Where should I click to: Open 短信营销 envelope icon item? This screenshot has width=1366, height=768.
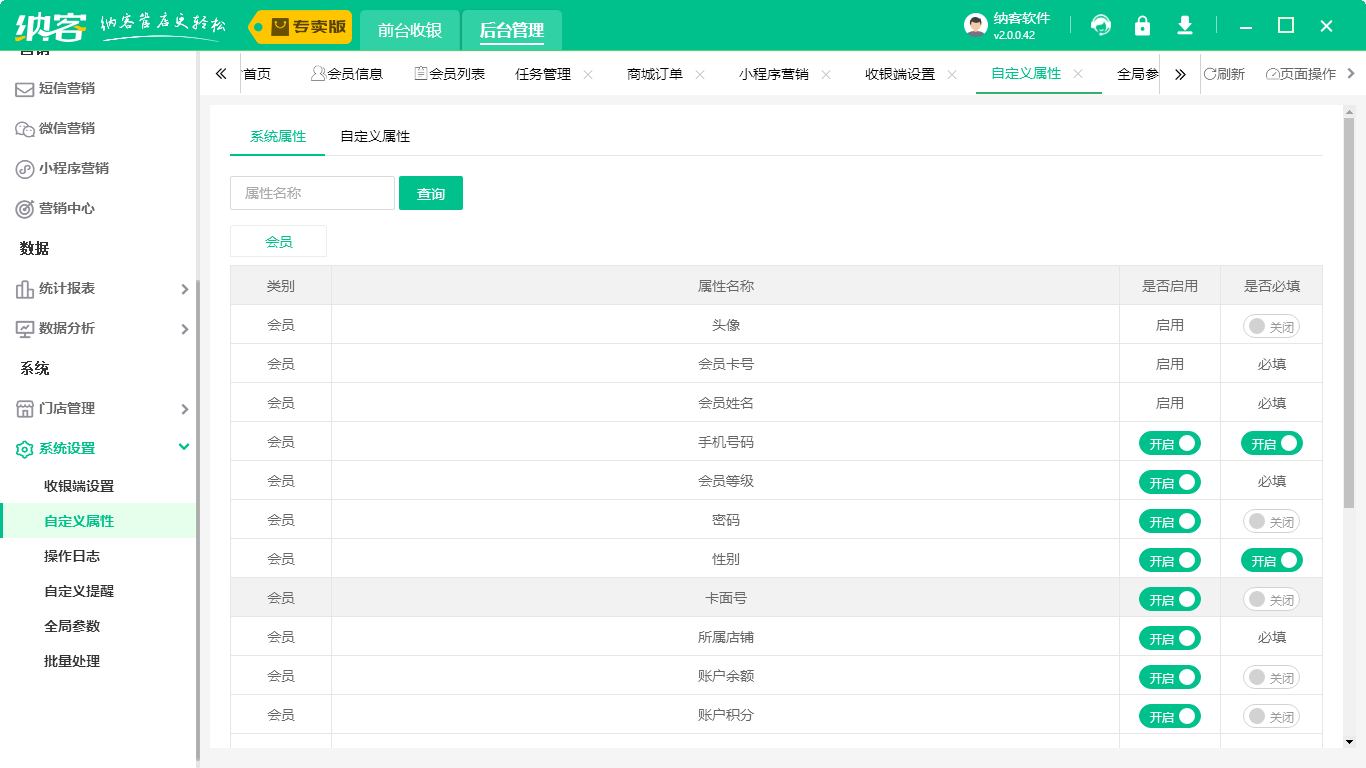[x=25, y=89]
